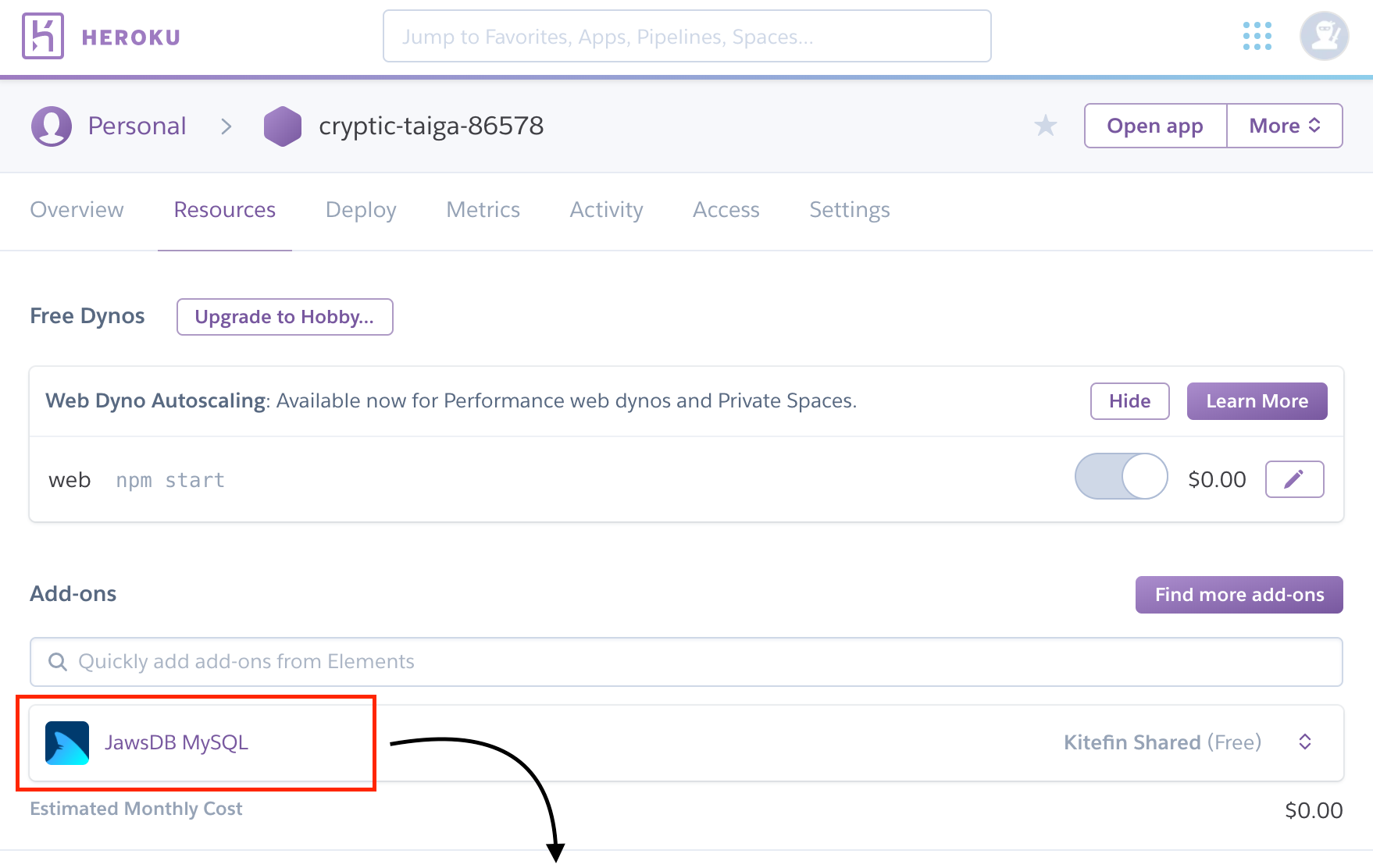1373x868 pixels.
Task: Click the Jump to Favorites search field
Action: tap(686, 36)
